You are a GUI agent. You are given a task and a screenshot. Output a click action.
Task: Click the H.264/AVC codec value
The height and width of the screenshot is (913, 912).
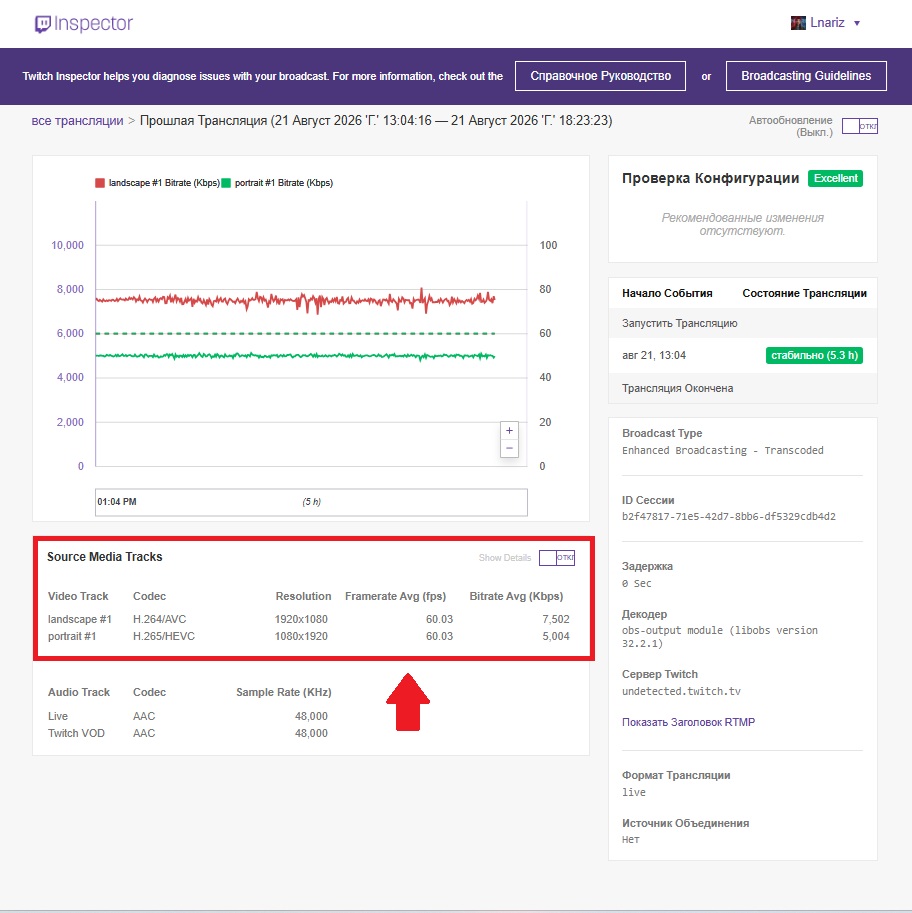coord(160,619)
